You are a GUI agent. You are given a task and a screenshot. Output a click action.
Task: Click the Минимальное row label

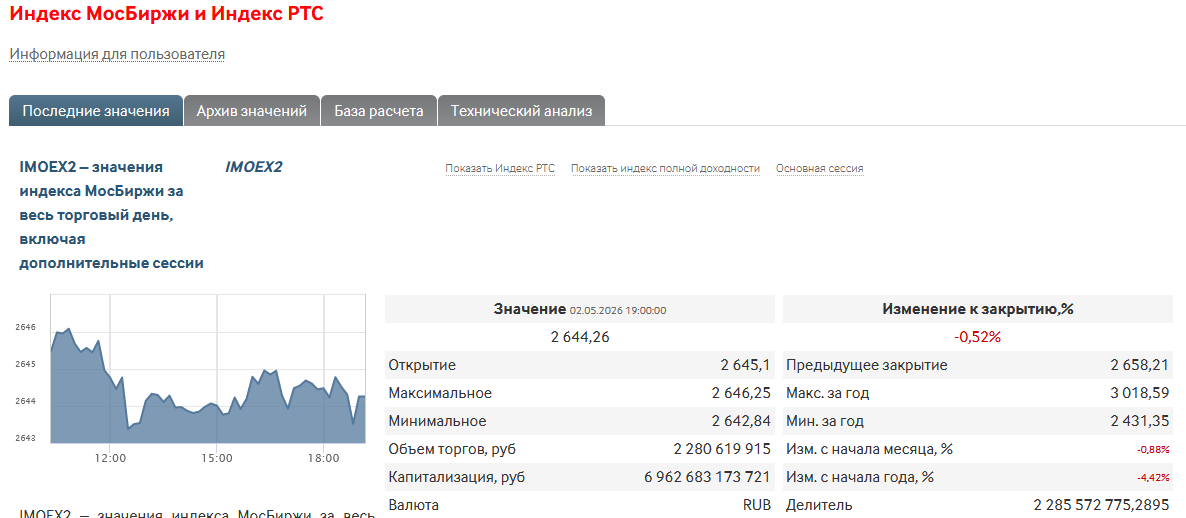(x=437, y=421)
